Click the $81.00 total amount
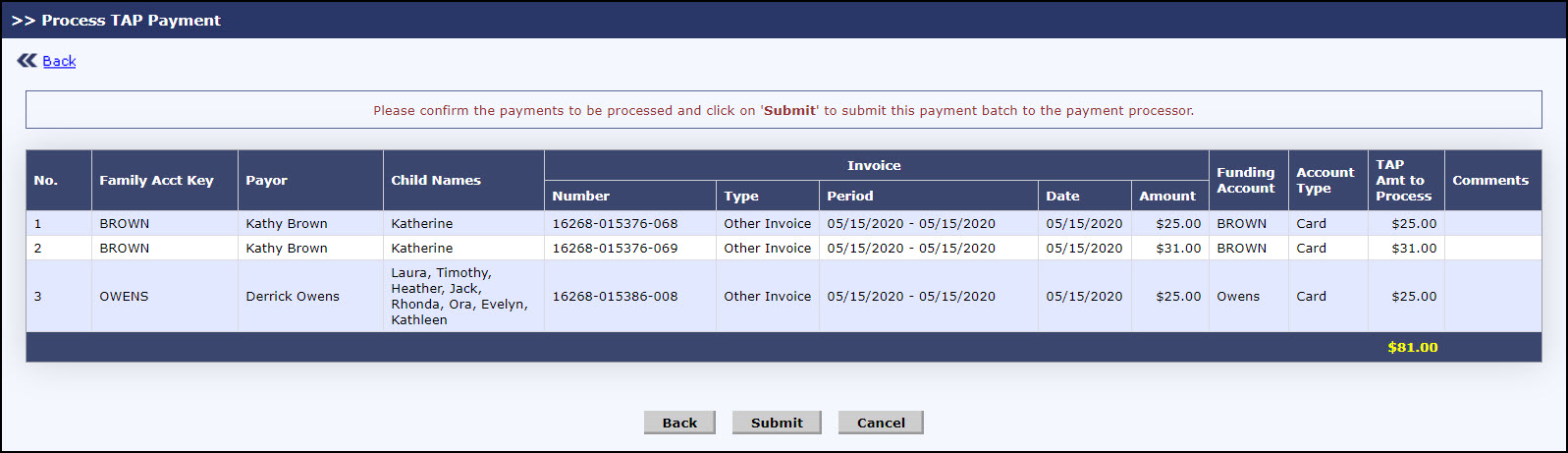1568x453 pixels. [1412, 348]
